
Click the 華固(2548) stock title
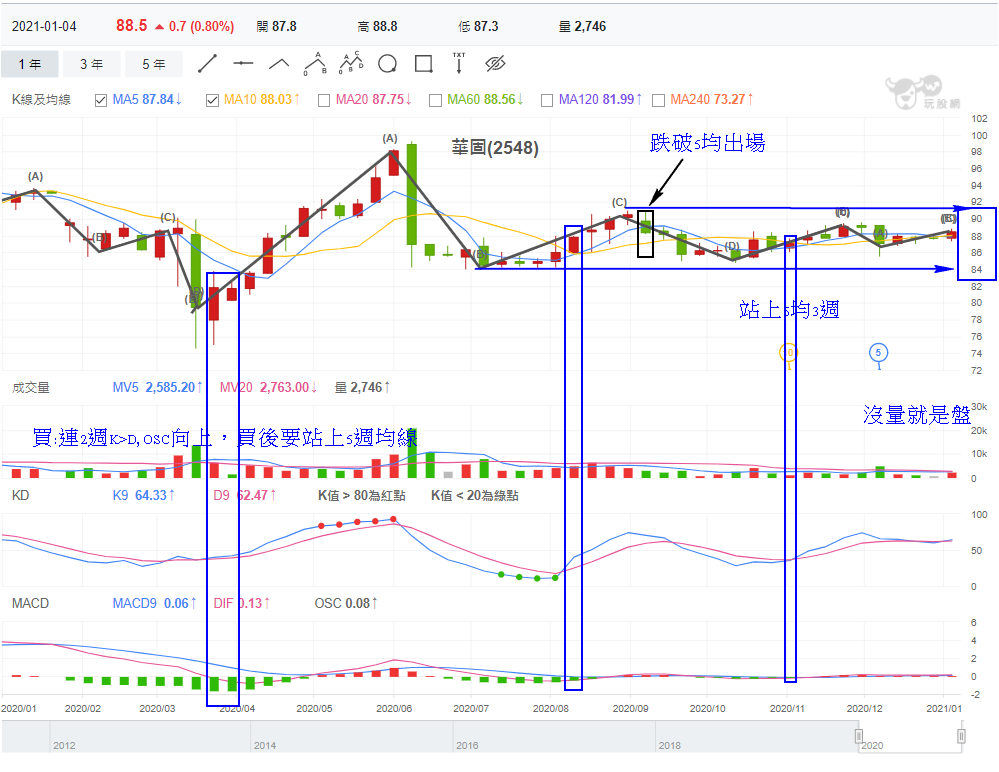495,148
